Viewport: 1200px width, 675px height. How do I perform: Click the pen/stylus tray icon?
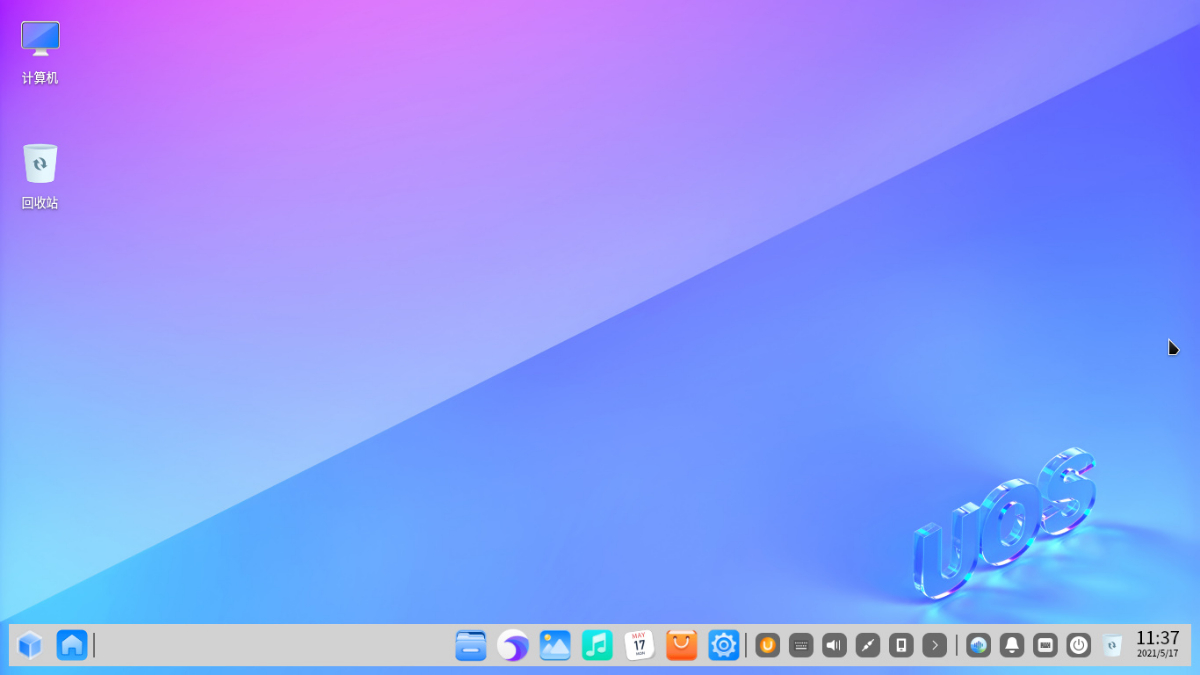868,645
